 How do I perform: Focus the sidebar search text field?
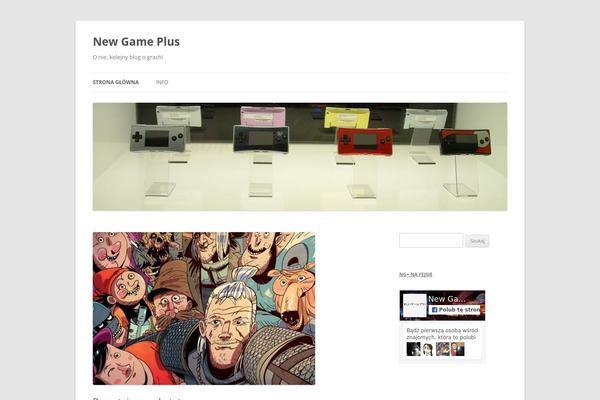pyautogui.click(x=431, y=240)
